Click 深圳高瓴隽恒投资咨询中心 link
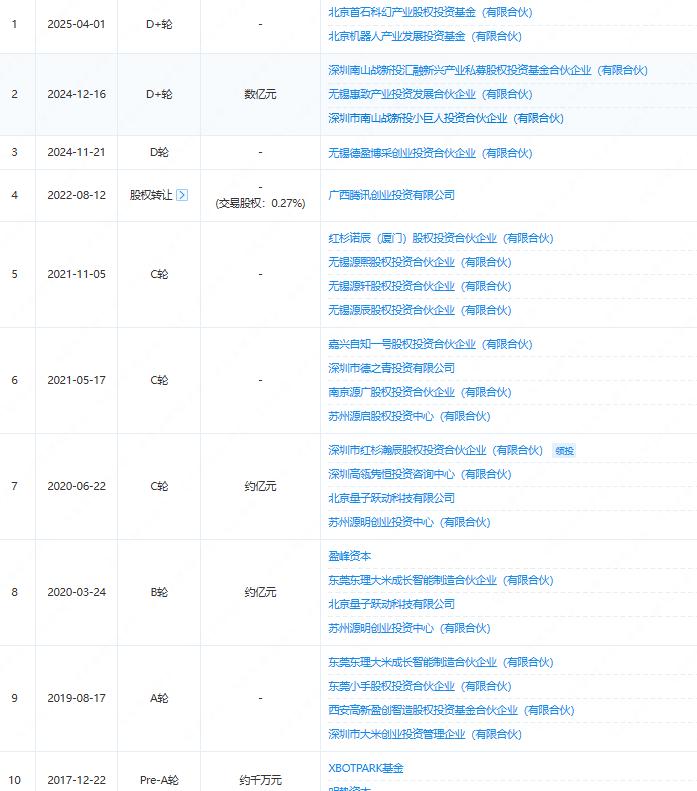 coord(391,474)
